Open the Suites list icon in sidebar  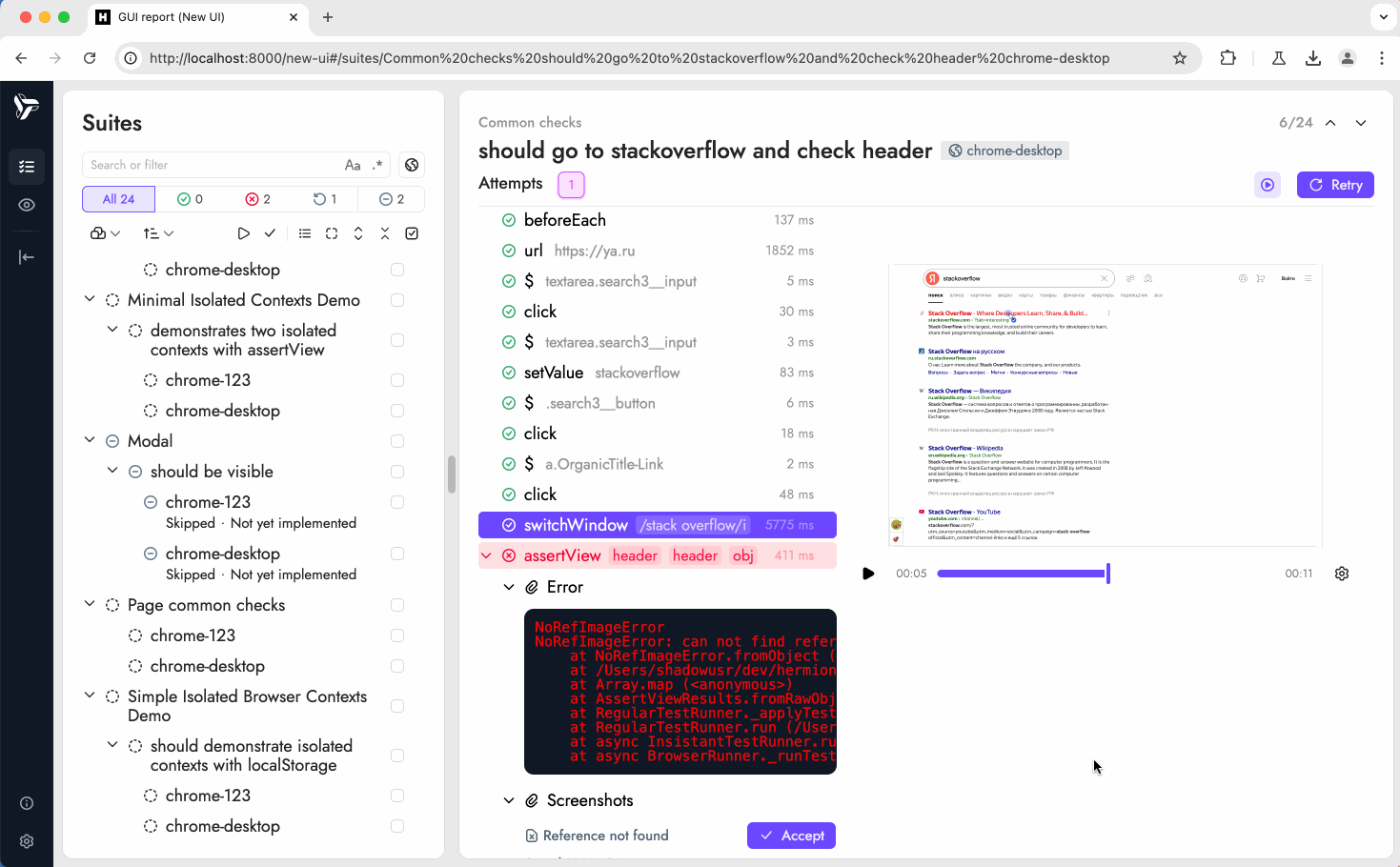point(27,167)
